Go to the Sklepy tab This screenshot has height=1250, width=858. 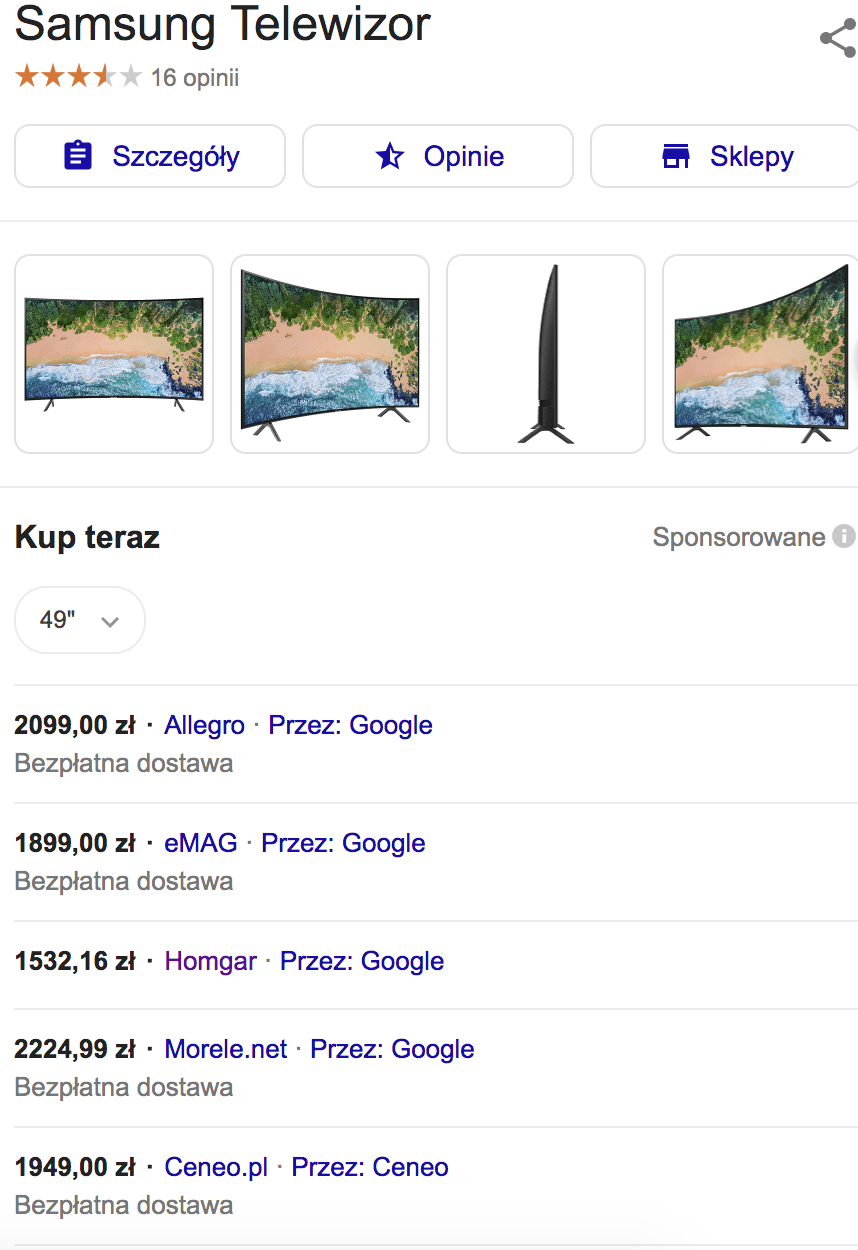725,156
